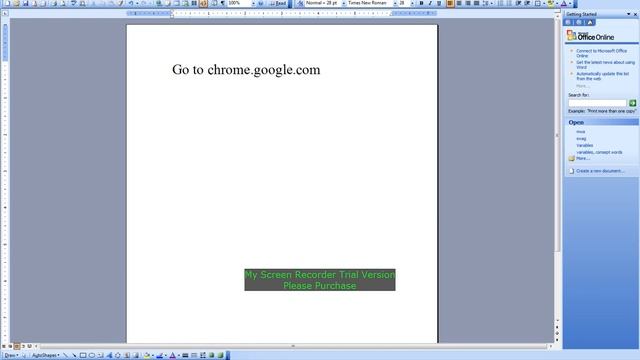Switch to Read layout
This screenshot has width=640, height=360.
pos(278,3)
